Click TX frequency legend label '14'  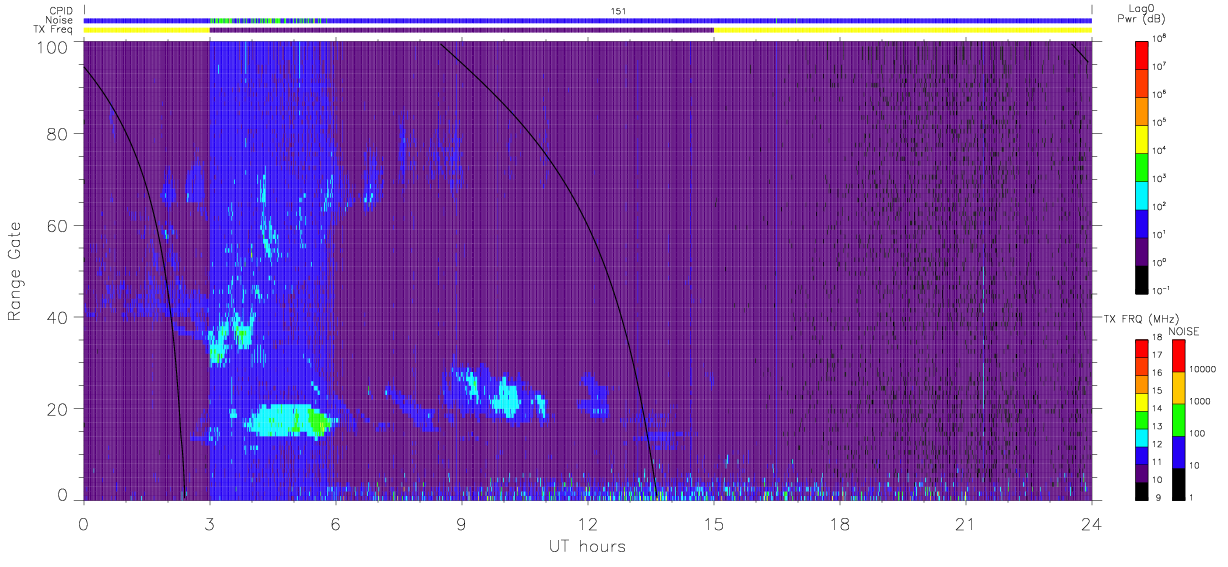coord(1155,409)
